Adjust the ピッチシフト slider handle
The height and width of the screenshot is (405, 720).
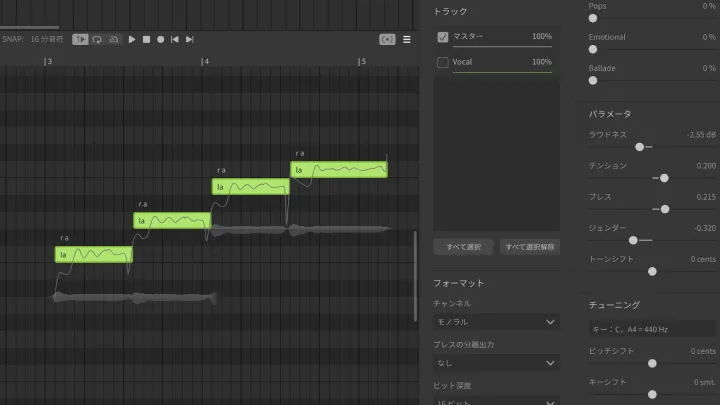652,363
